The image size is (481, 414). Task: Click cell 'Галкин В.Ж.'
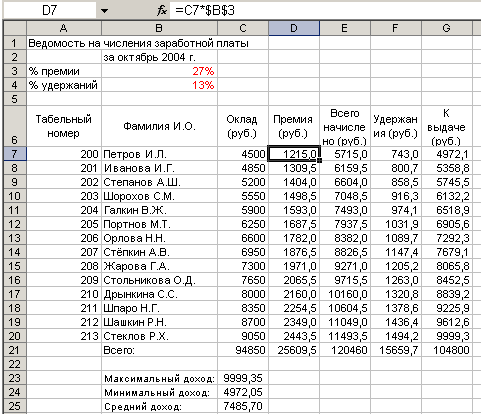point(159,210)
